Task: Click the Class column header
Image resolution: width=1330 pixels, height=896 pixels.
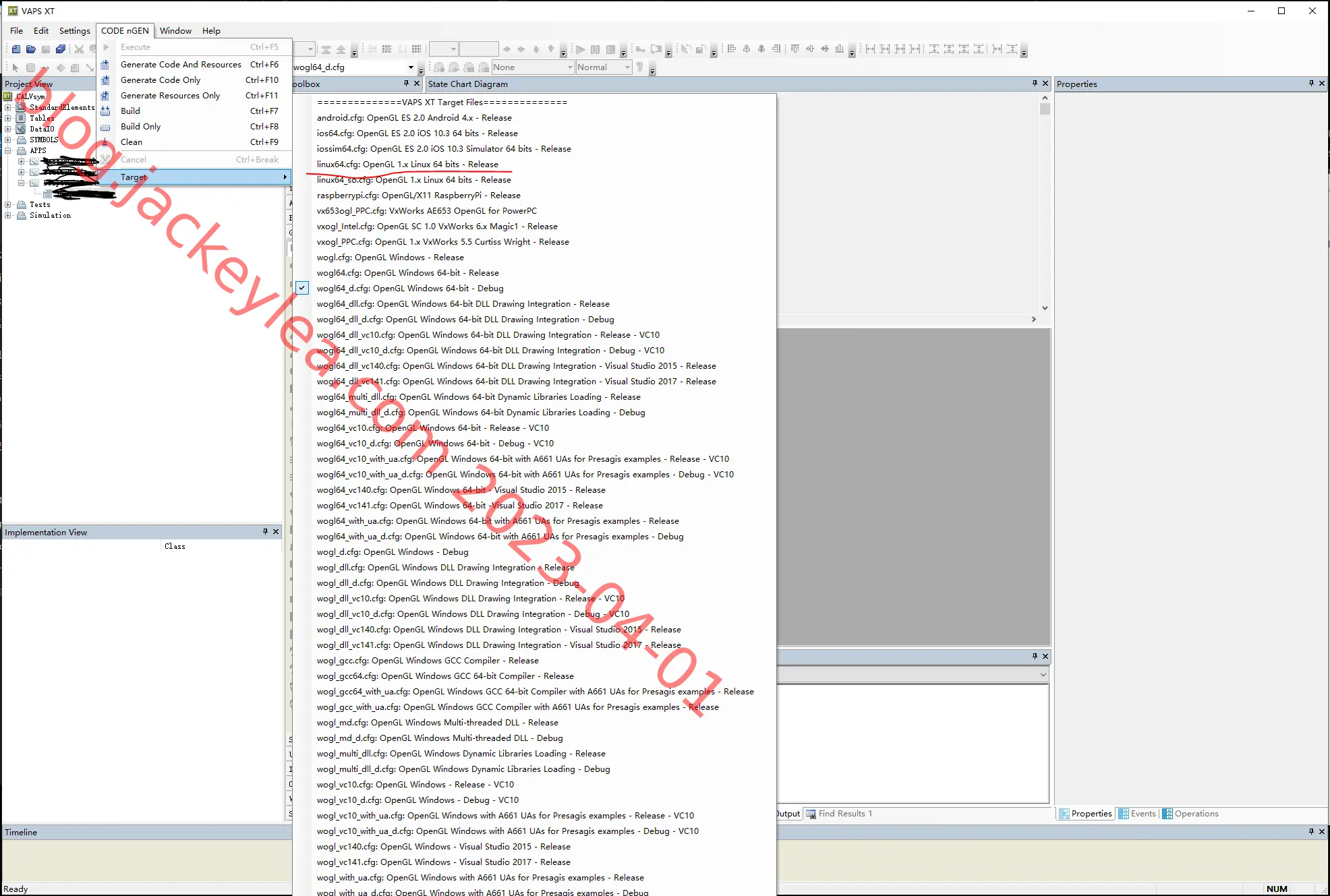Action: tap(175, 546)
